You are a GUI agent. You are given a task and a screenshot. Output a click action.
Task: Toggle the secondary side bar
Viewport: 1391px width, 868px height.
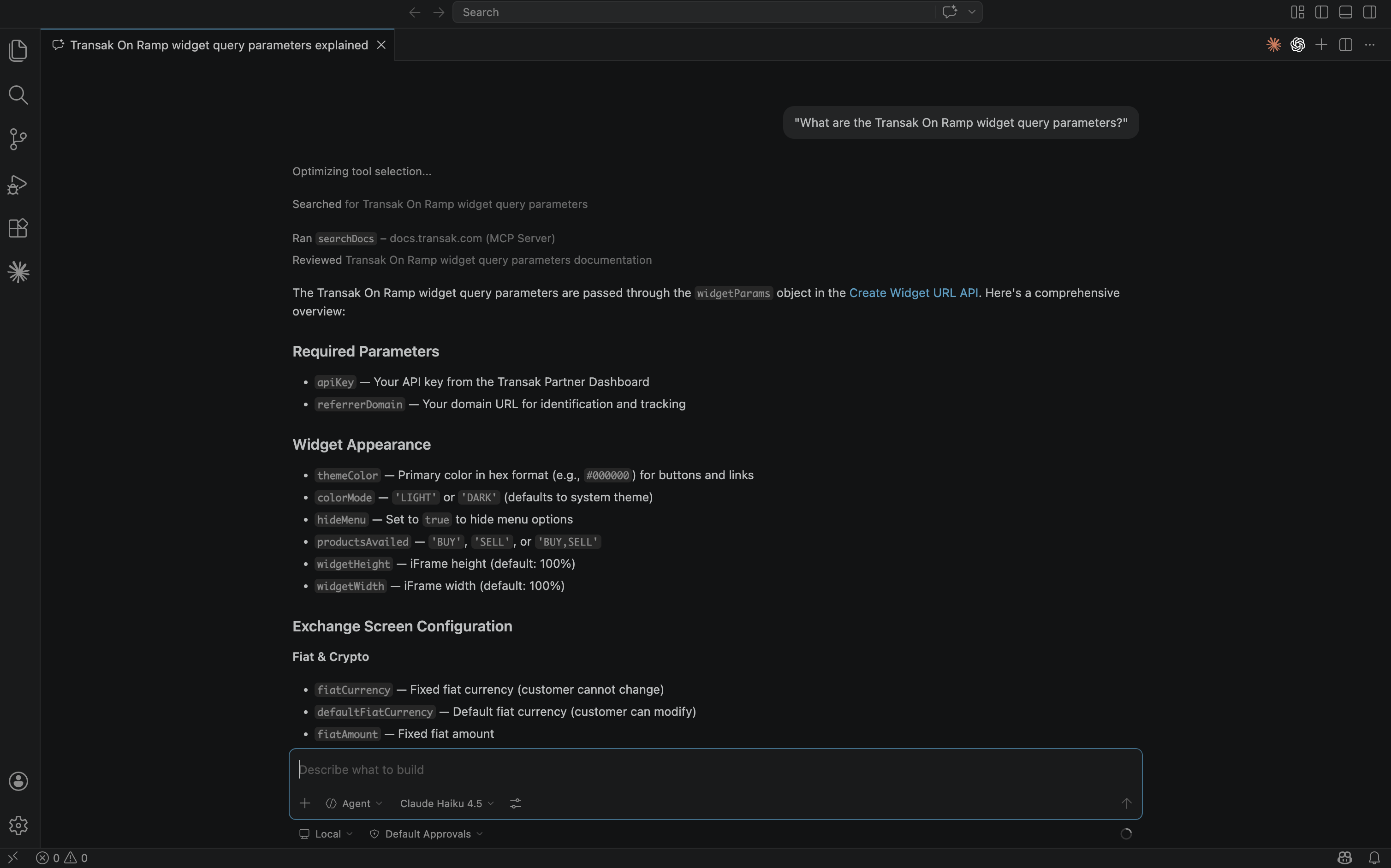[1370, 12]
